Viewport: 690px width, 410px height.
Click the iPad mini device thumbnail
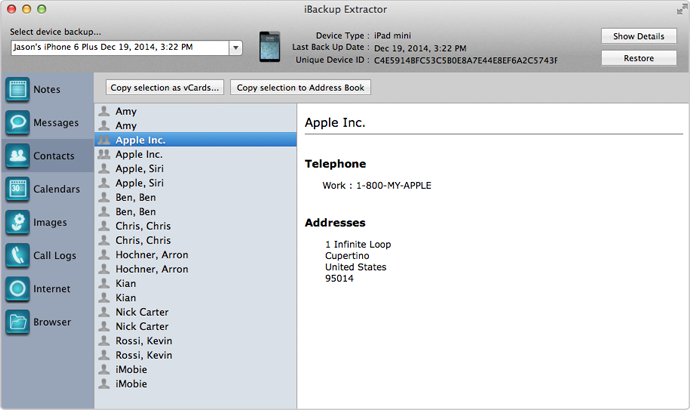tap(269, 46)
